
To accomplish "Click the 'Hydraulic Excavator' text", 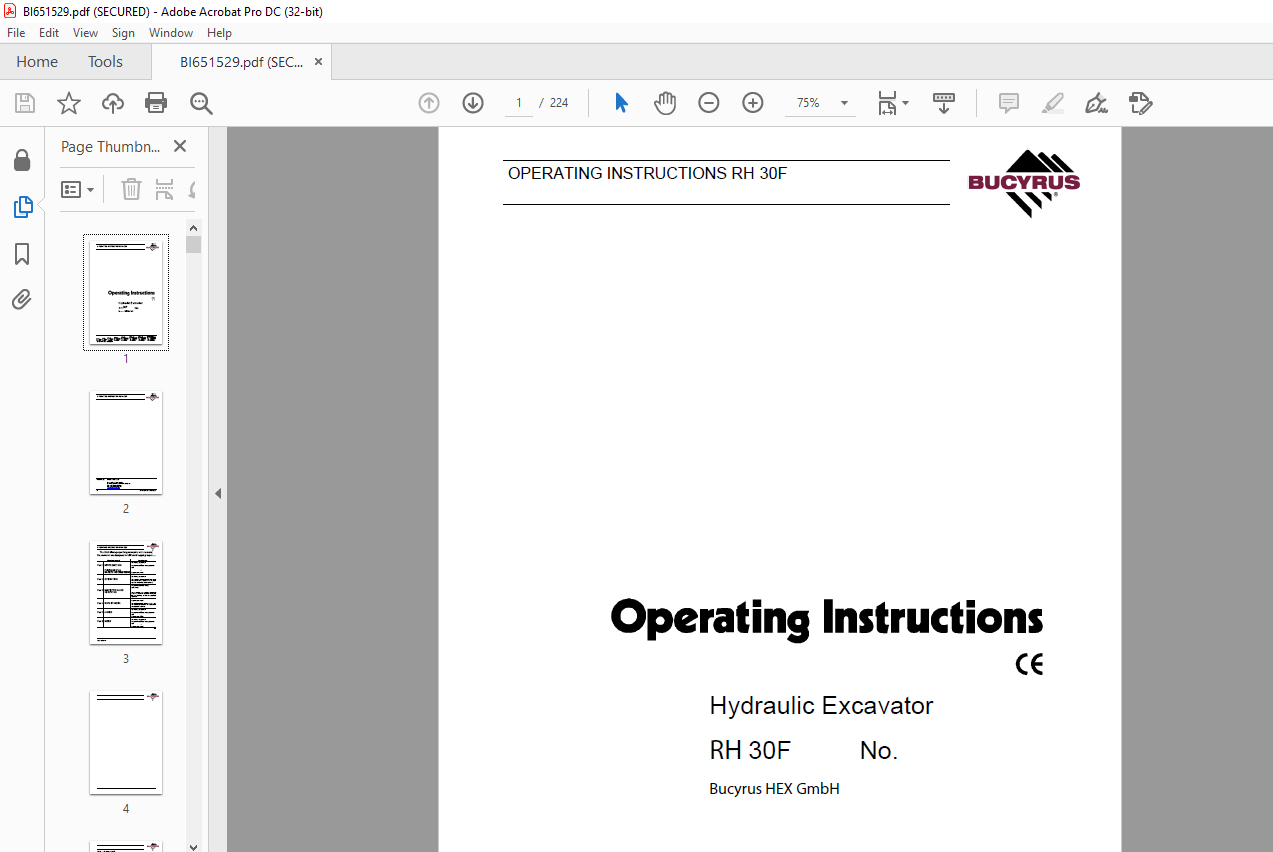I will pyautogui.click(x=821, y=705).
